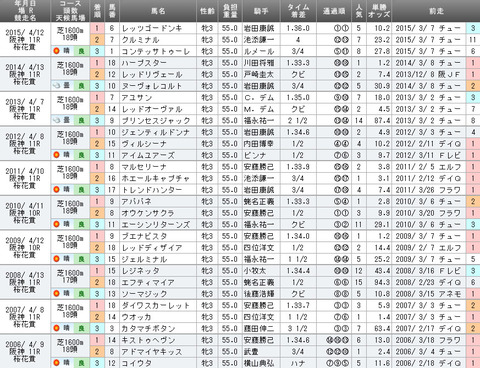The image size is (480, 368).
Task: Click horse name ハープスター
Action: click(144, 63)
